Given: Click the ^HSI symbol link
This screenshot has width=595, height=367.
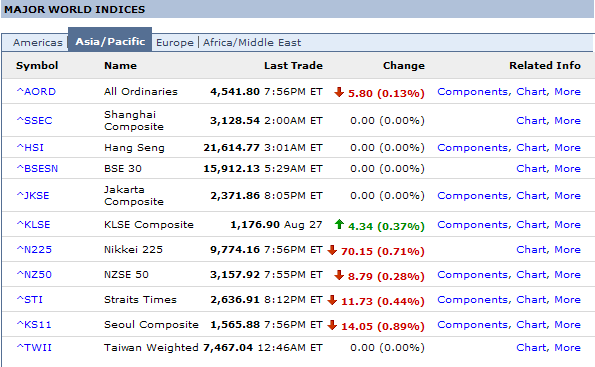Looking at the screenshot, I should click(x=30, y=147).
